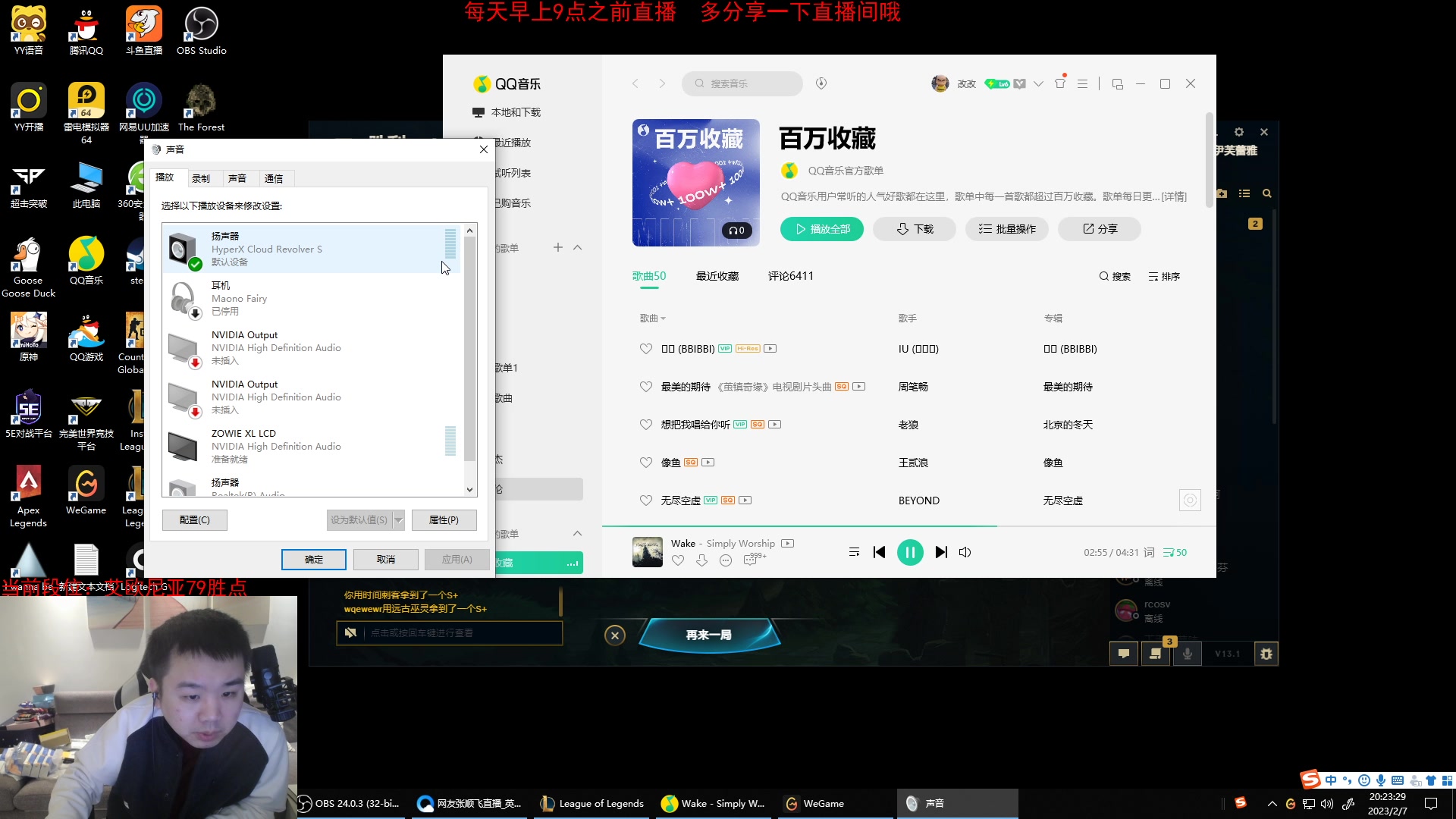Screen dimensions: 1456x819
Task: Download the currently playing song Wake
Action: pos(702,560)
